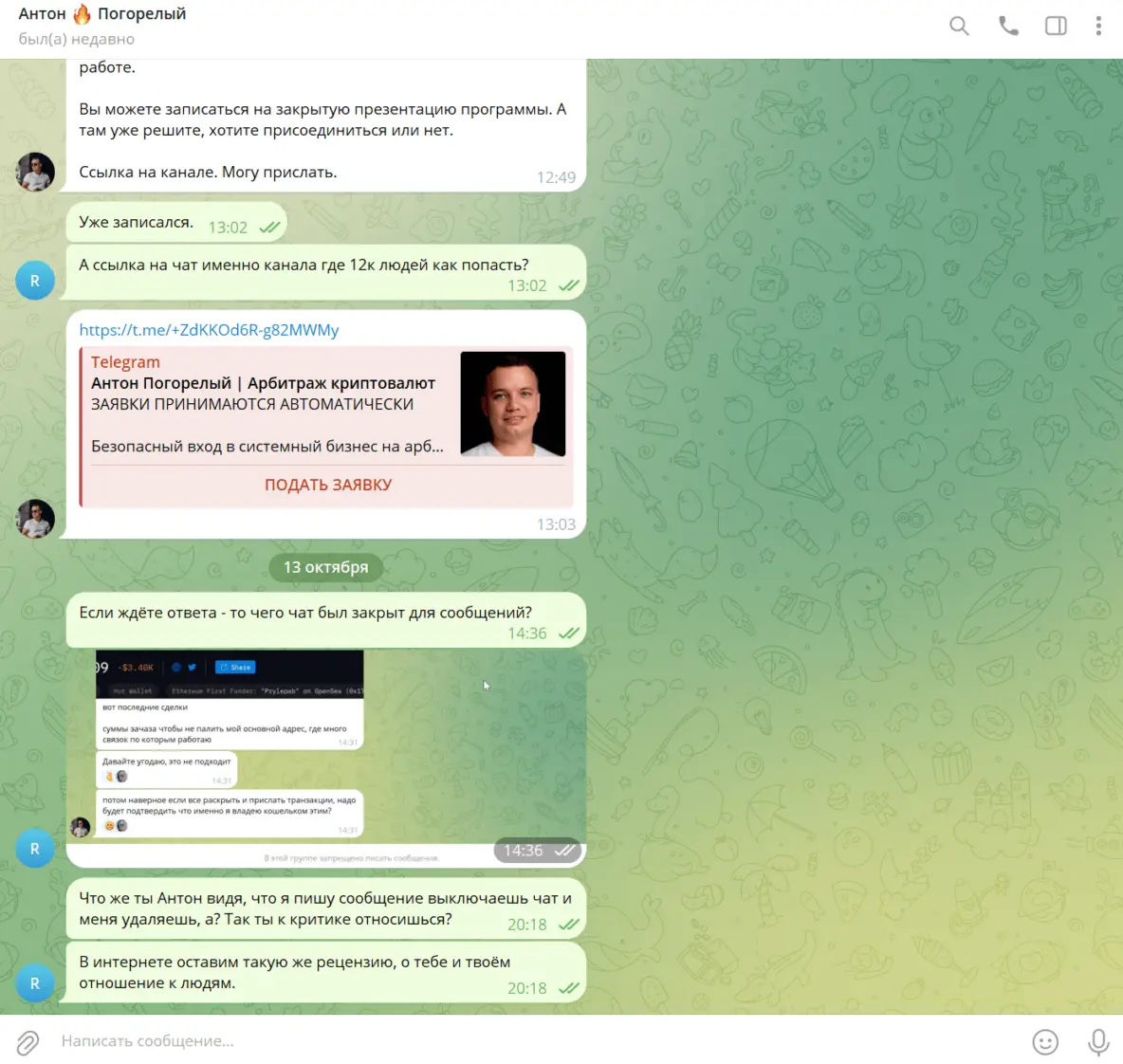Click the ПОДАТЬ ЗАЯВКУ button
Viewport: 1123px width, 1064px height.
(x=328, y=485)
